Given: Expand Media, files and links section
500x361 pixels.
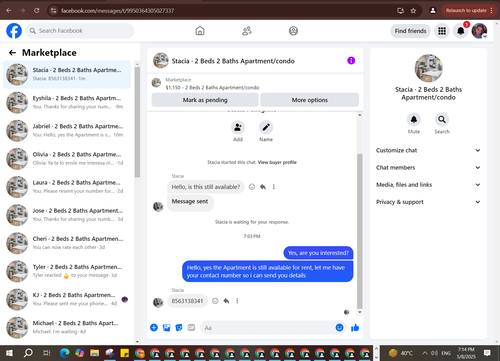Looking at the screenshot, I should (x=428, y=185).
